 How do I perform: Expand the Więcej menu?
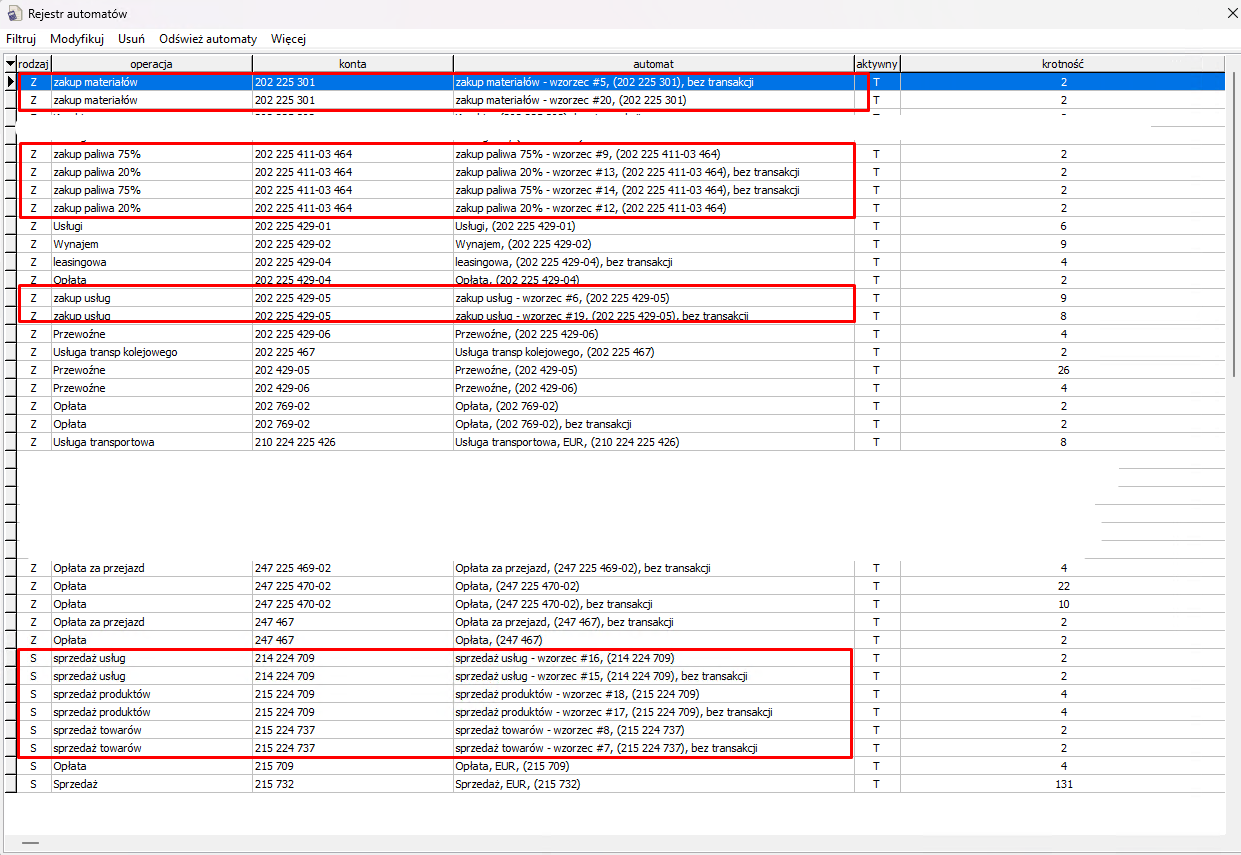(288, 39)
